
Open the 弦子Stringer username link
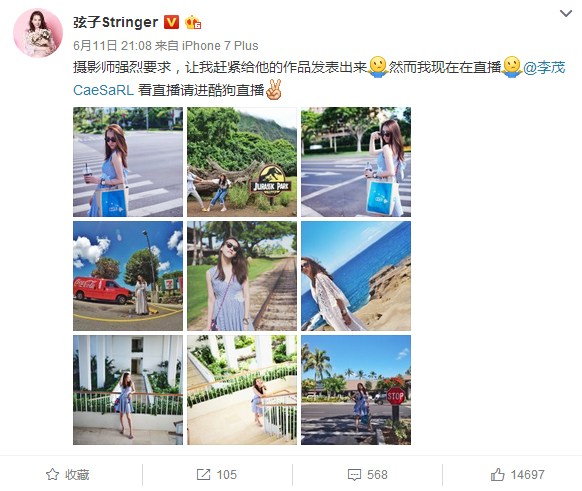[x=115, y=22]
